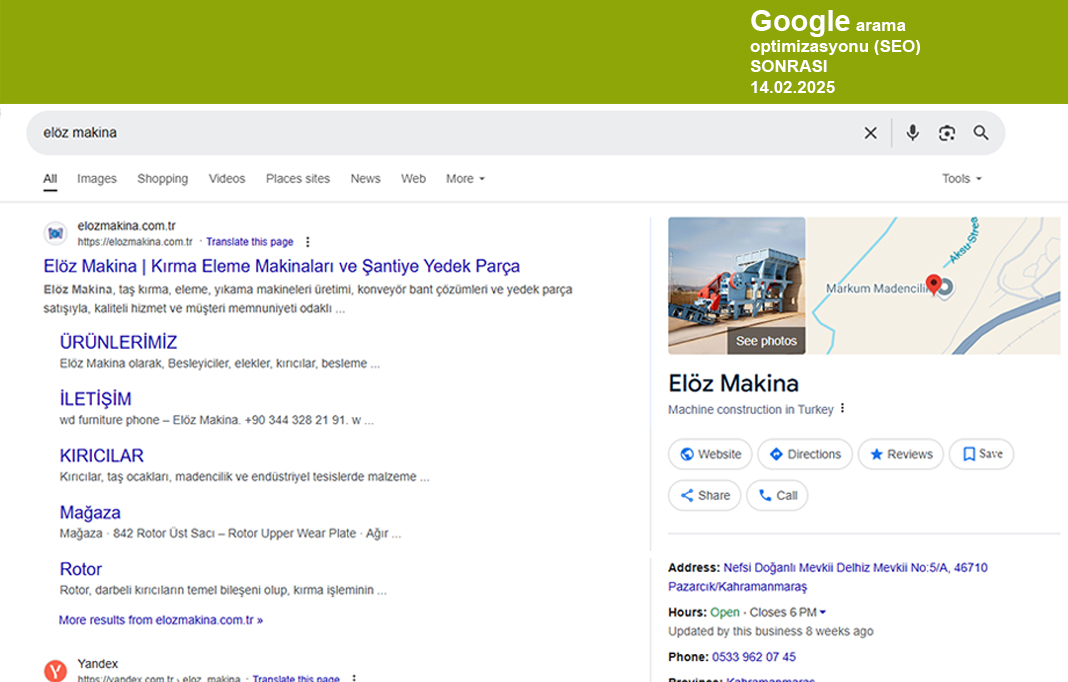Click the Share button
The height and width of the screenshot is (682, 1068).
(x=705, y=495)
